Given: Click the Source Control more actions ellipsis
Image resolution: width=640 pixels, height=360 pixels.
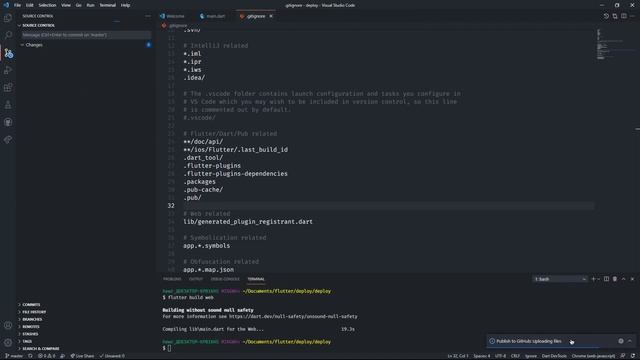Looking at the screenshot, I should click(x=148, y=16).
